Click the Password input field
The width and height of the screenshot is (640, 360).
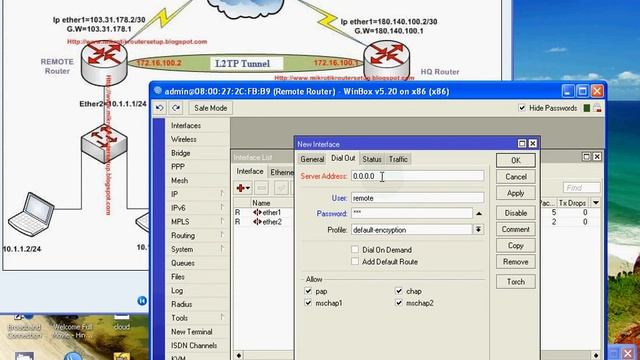coord(412,213)
